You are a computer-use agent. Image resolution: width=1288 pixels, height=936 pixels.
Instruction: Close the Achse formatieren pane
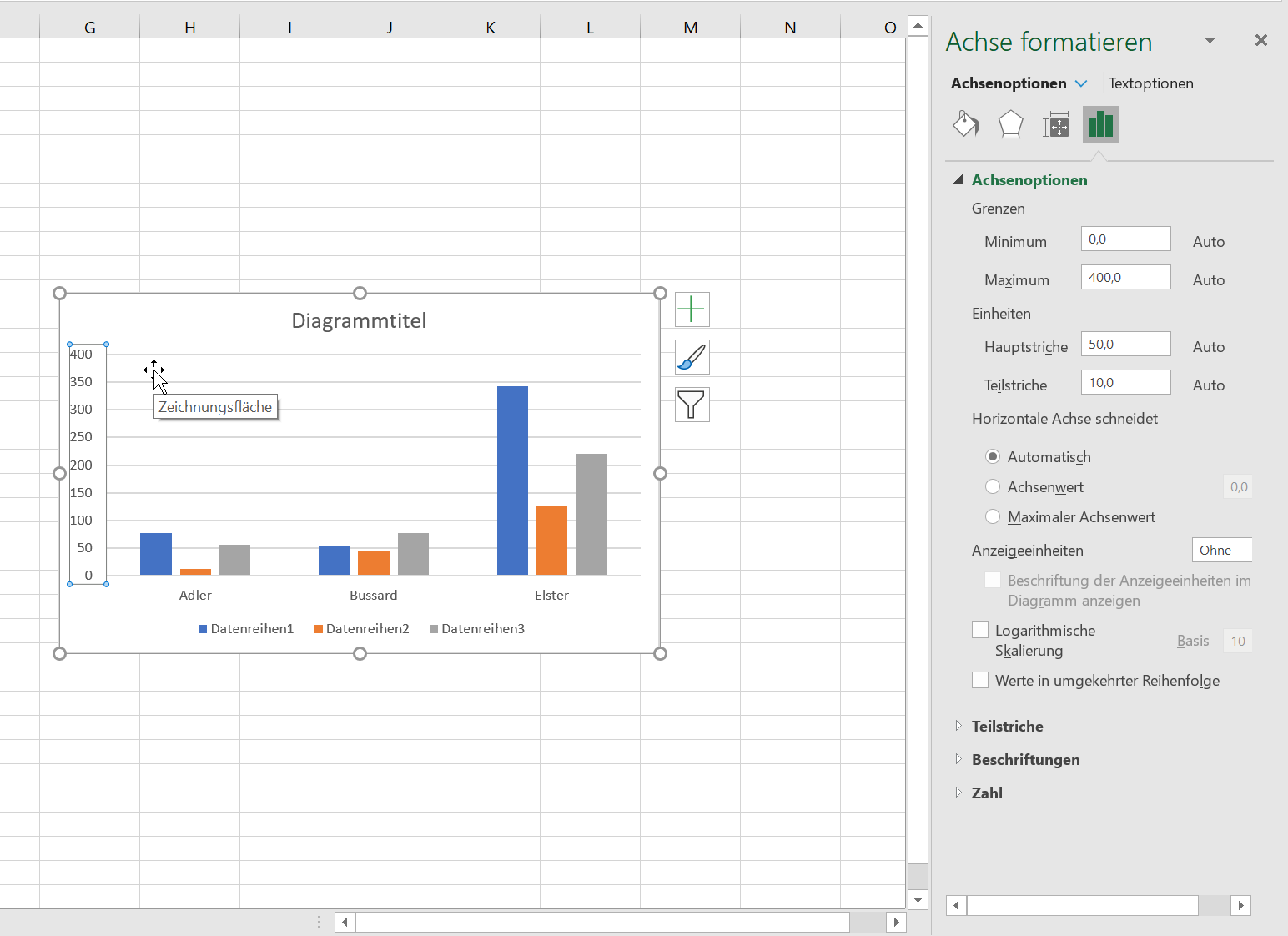tap(1260, 40)
